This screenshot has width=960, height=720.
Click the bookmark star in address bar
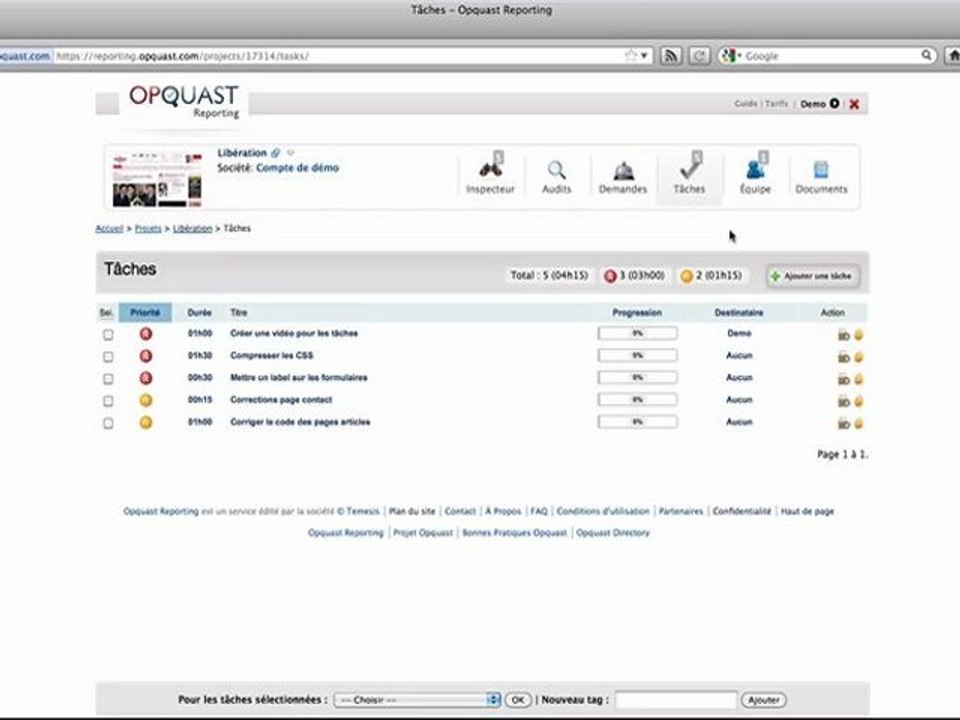631,56
